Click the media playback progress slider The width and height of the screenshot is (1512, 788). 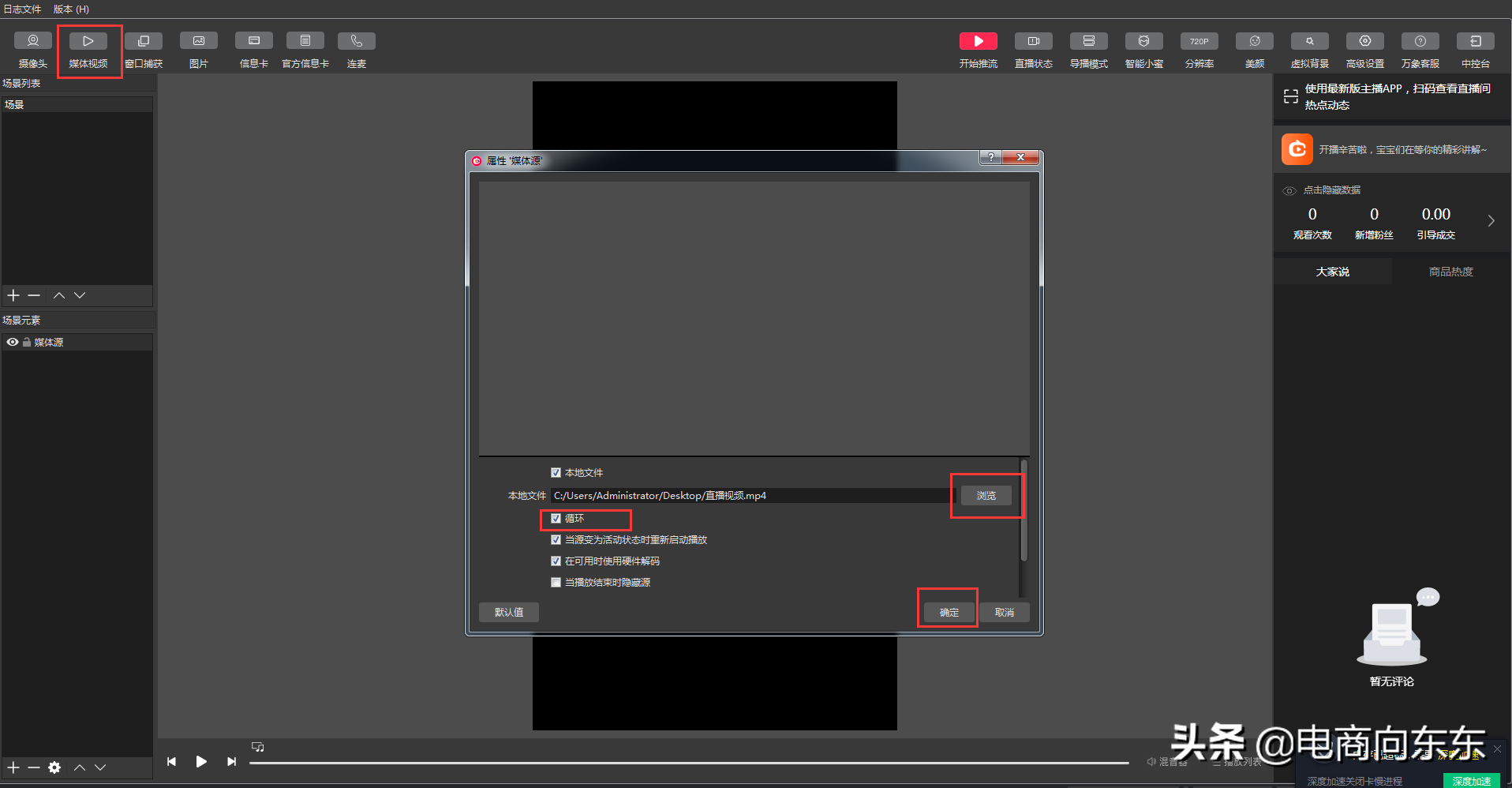[689, 763]
